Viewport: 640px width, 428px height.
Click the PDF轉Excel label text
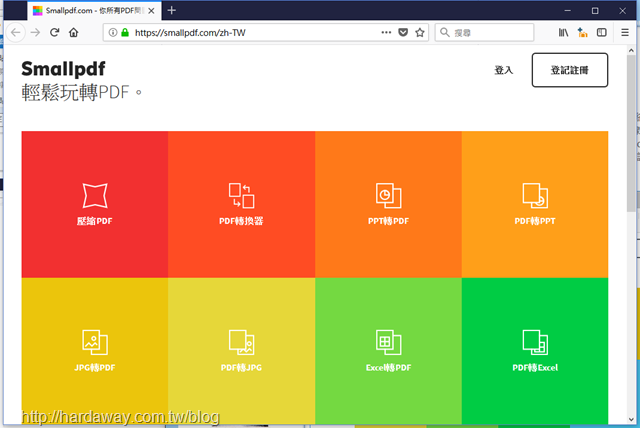(535, 368)
